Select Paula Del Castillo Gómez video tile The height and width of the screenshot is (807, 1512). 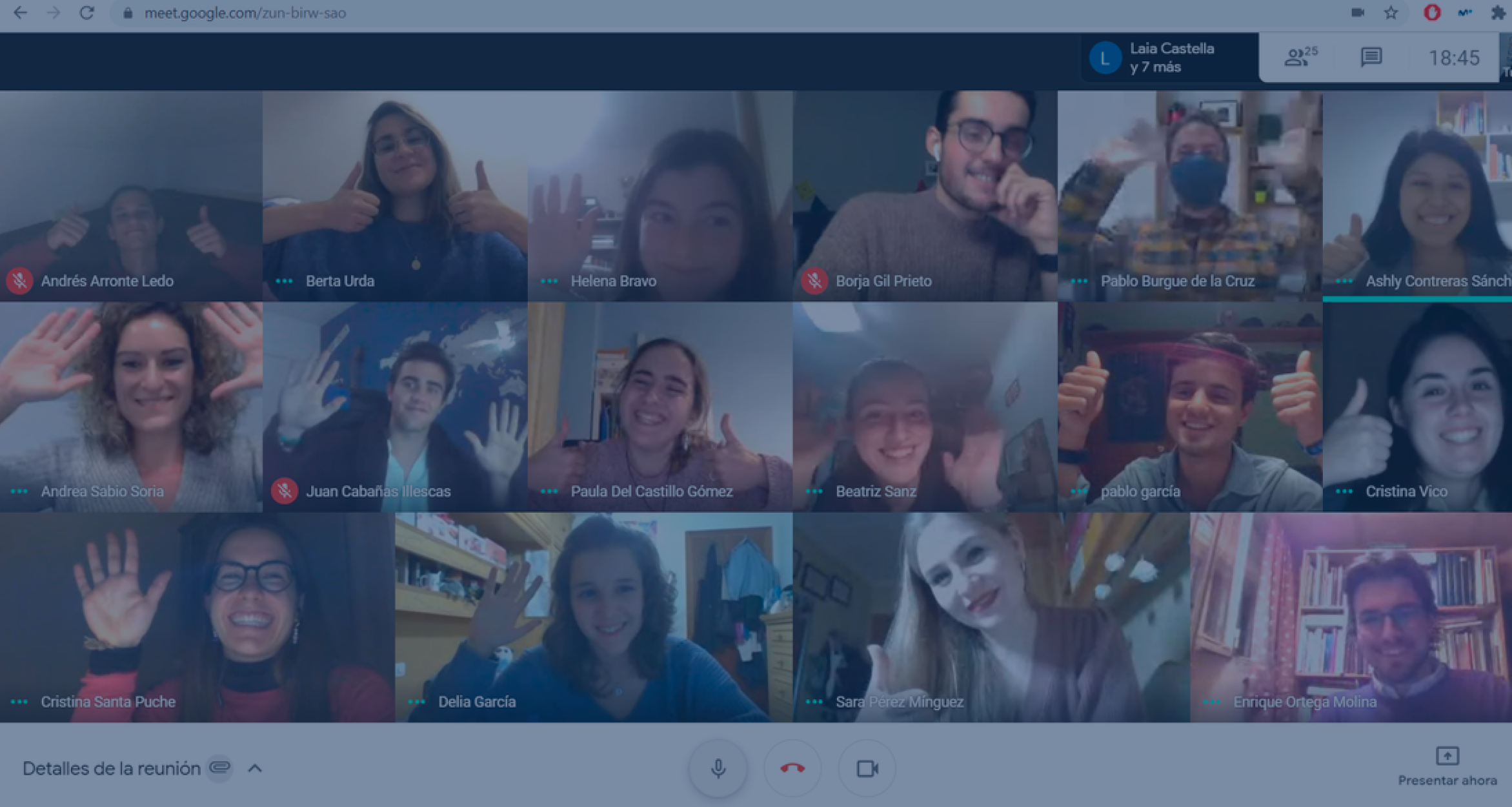660,407
